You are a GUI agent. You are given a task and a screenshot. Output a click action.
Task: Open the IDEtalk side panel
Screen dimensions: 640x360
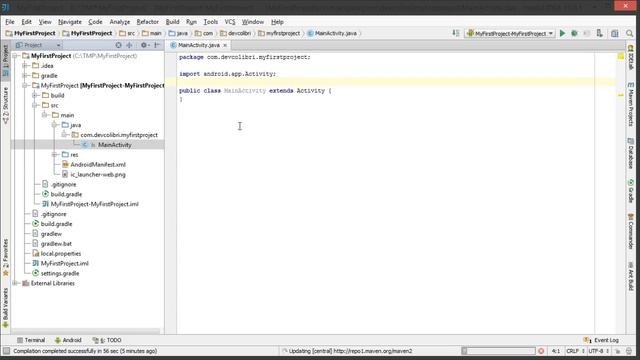click(x=631, y=57)
